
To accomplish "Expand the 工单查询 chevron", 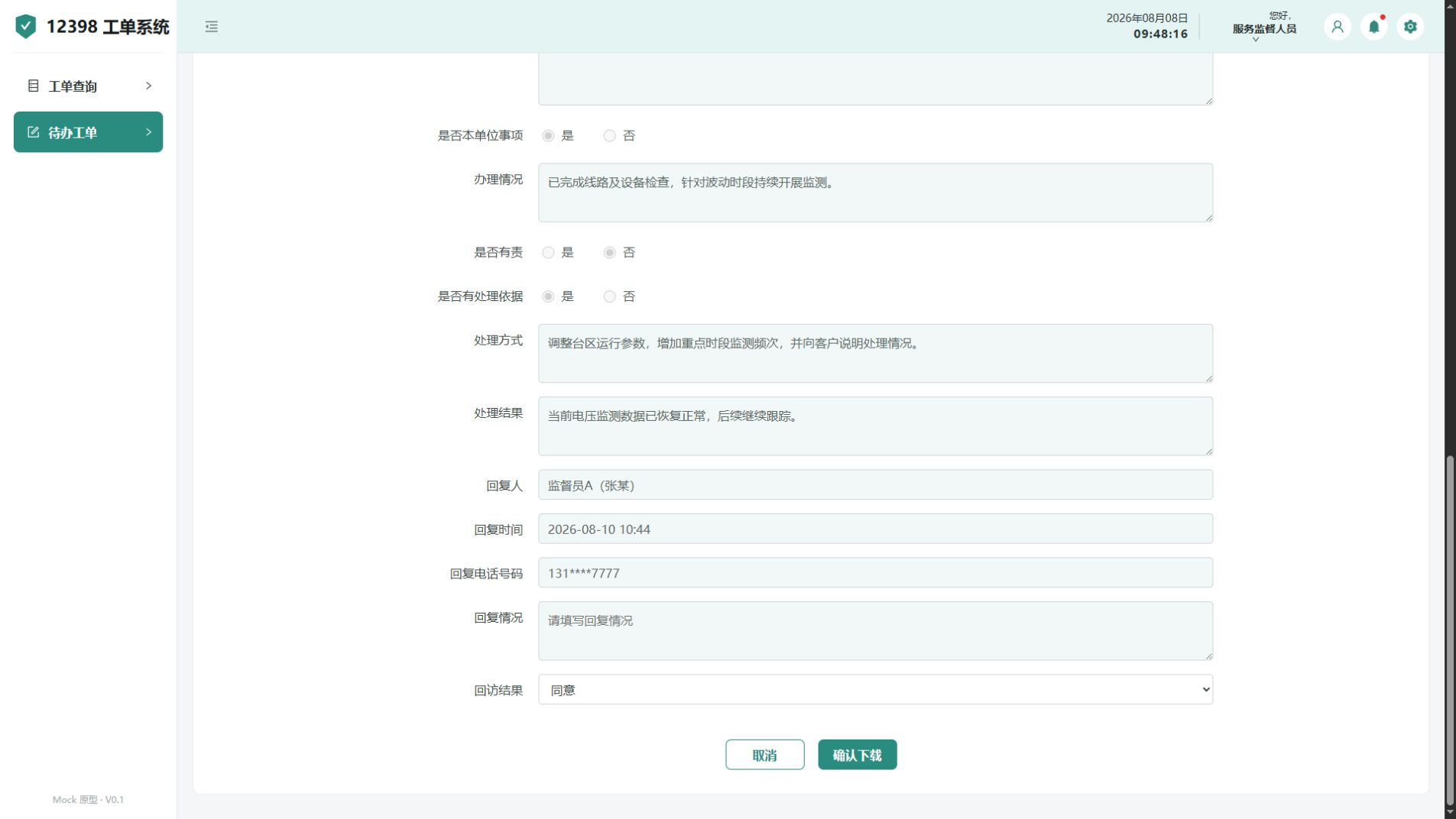I will click(x=148, y=86).
